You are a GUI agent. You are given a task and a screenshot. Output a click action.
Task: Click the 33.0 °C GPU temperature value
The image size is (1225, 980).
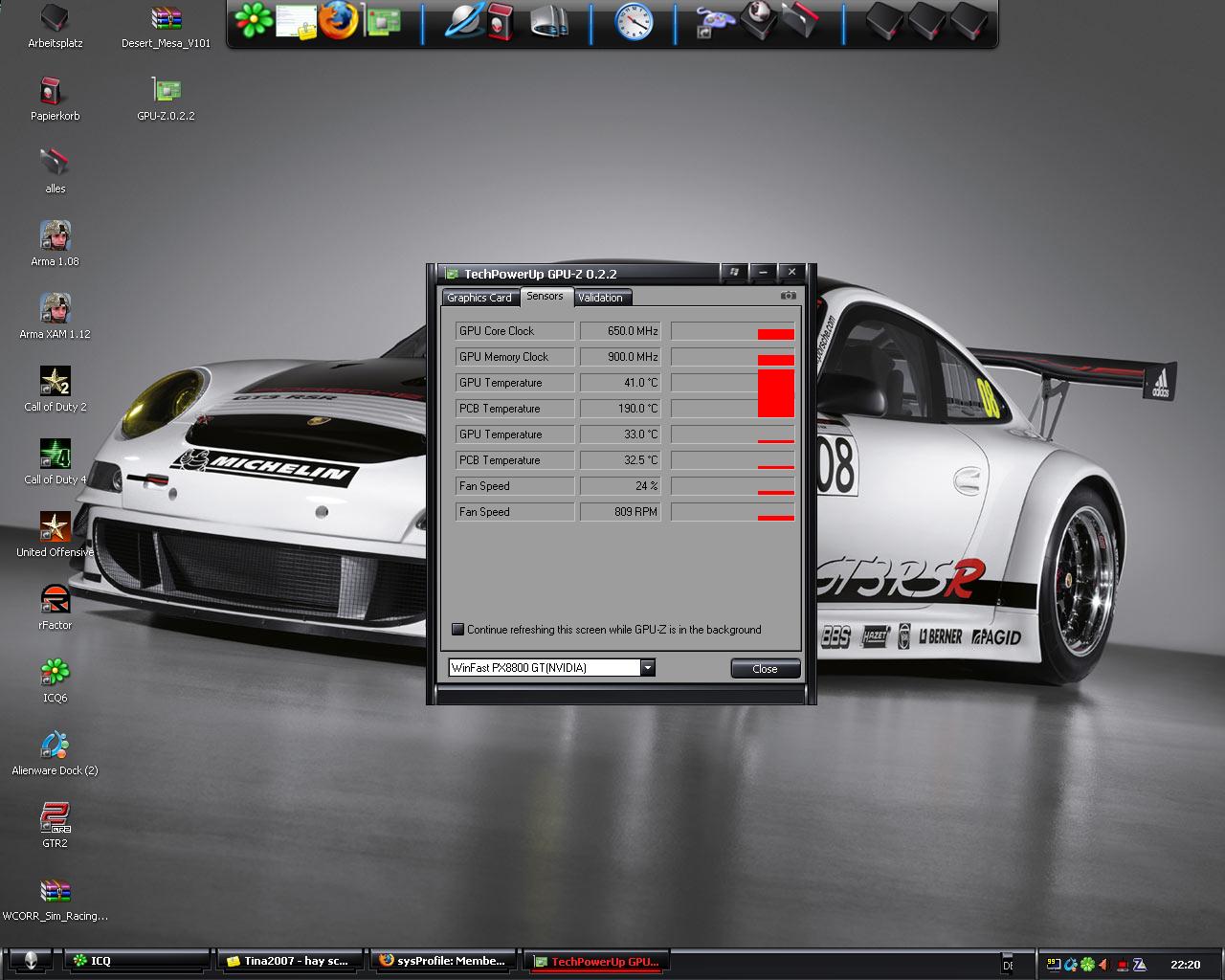(x=620, y=434)
